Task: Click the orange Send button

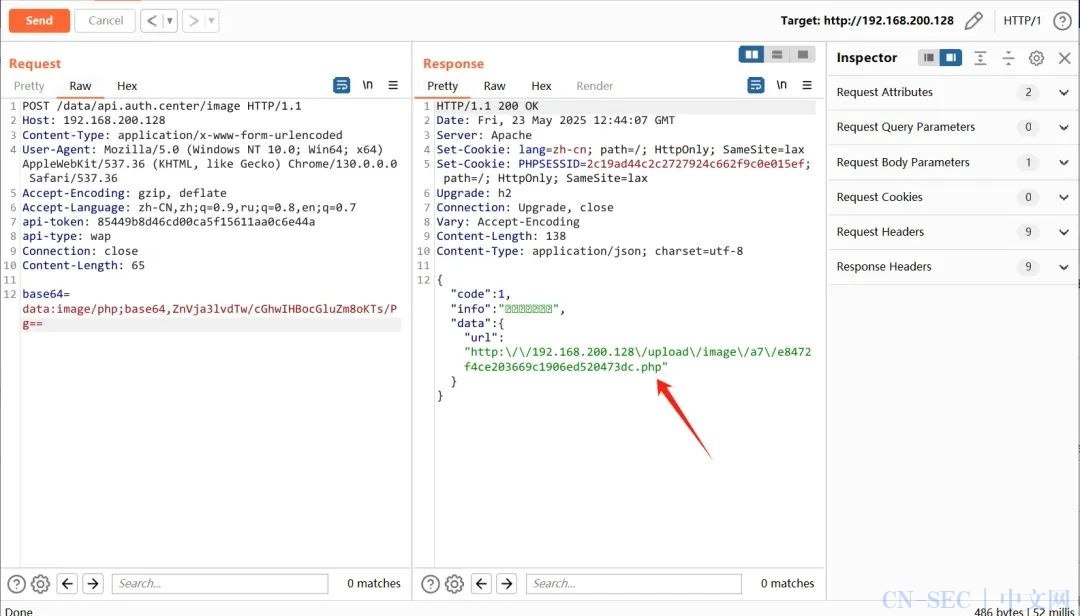Action: (39, 21)
